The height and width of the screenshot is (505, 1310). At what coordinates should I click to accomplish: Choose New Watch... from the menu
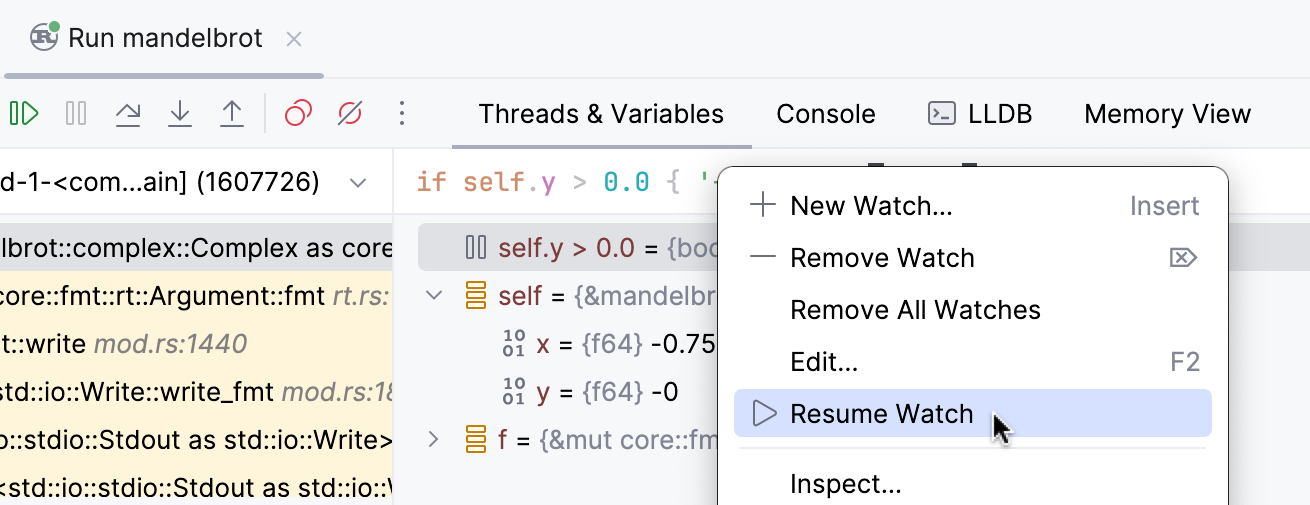870,206
